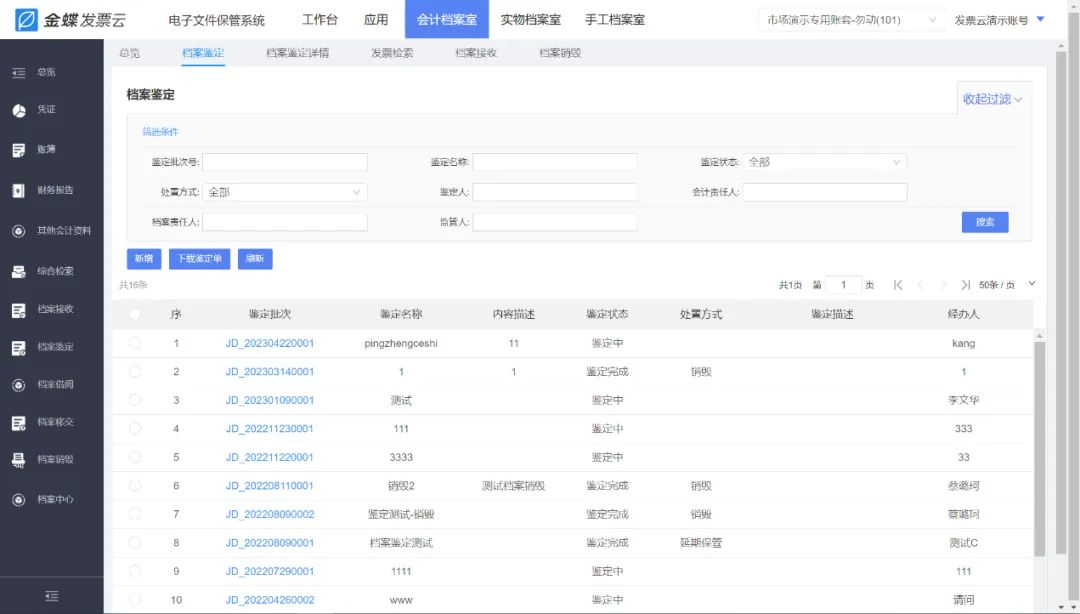Tick the checkbox for JD_202211230001

click(135, 429)
